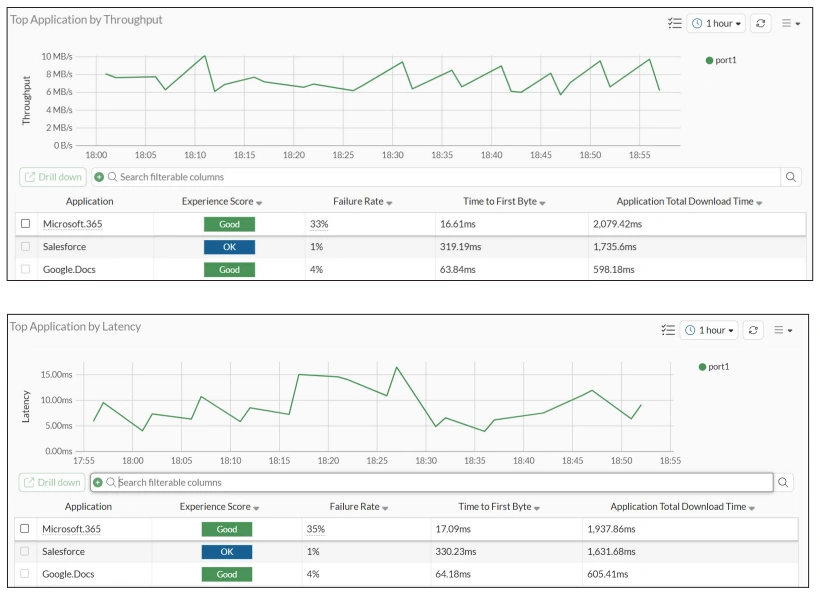Viewport: 819px width, 595px height.
Task: Click search magnifier in Throughput table
Action: click(x=791, y=177)
